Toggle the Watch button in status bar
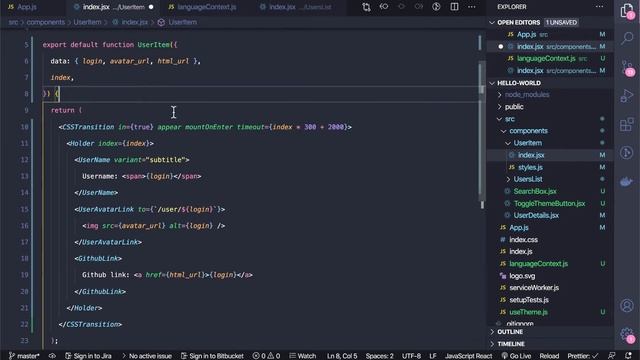Viewport: 640px width, 360px height. pyautogui.click(x=302, y=356)
